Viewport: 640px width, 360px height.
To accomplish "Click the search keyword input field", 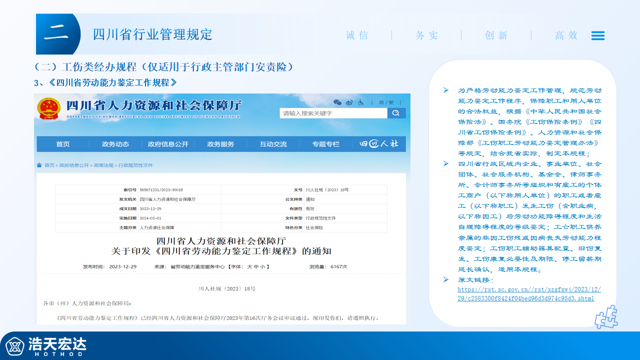I will [x=333, y=113].
